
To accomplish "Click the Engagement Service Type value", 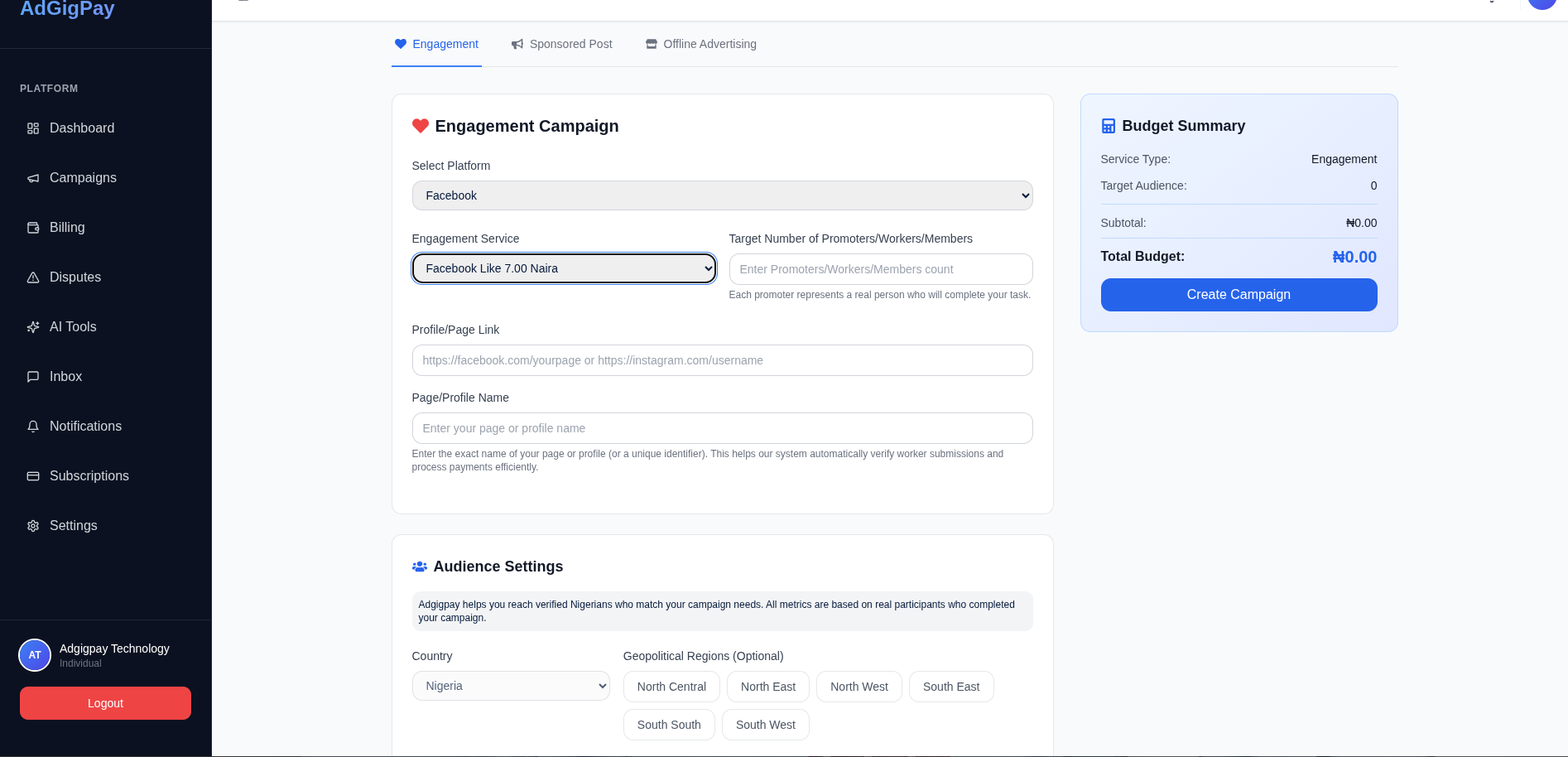I will click(x=1344, y=159).
